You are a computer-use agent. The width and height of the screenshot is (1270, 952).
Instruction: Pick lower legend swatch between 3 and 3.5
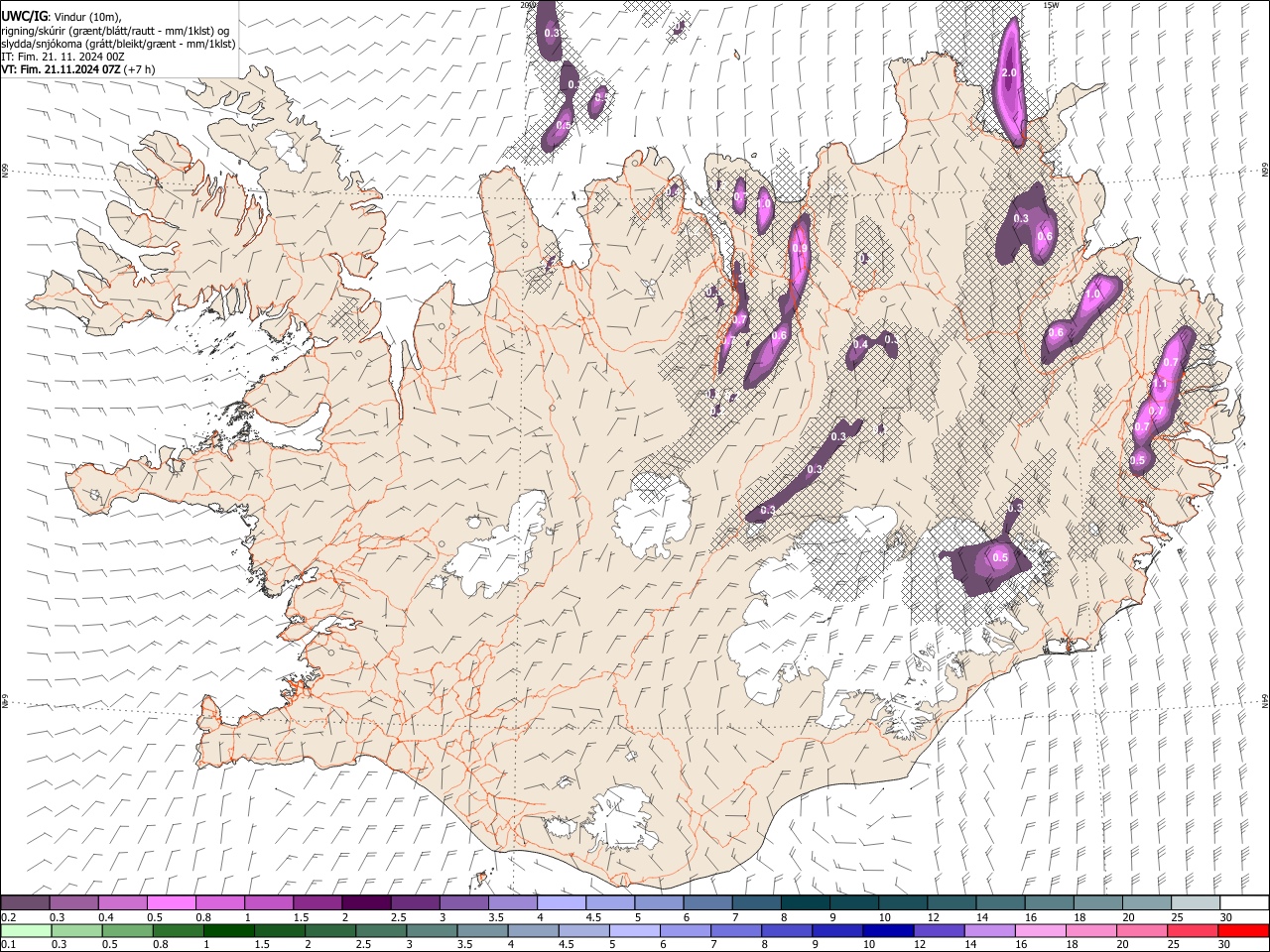pyautogui.click(x=431, y=930)
